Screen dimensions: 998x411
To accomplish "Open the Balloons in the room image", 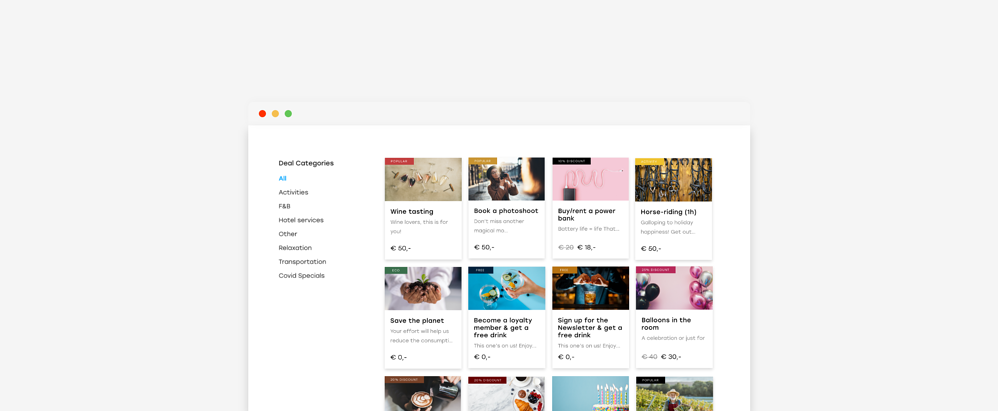I will point(674,288).
